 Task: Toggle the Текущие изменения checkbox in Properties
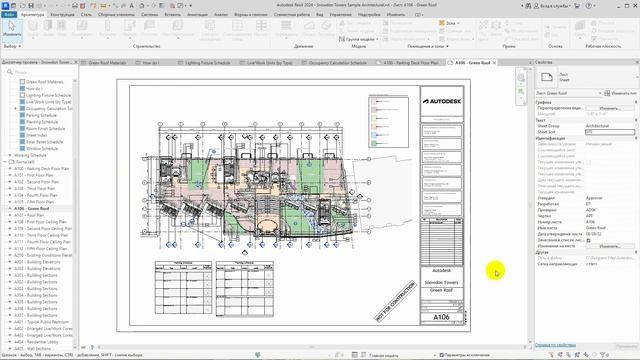(x=589, y=162)
